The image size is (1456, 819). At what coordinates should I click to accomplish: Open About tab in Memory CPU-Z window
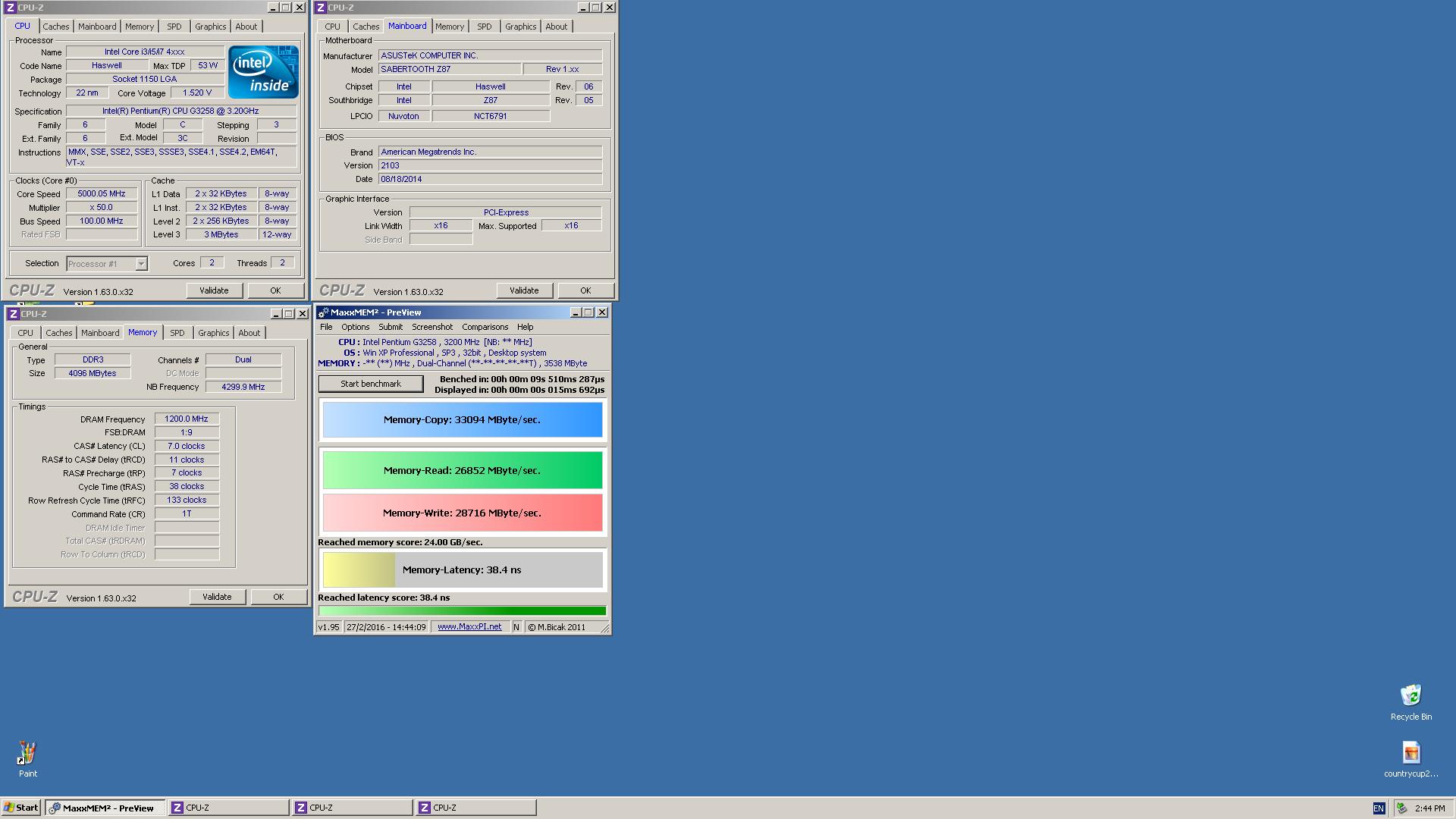tap(249, 333)
